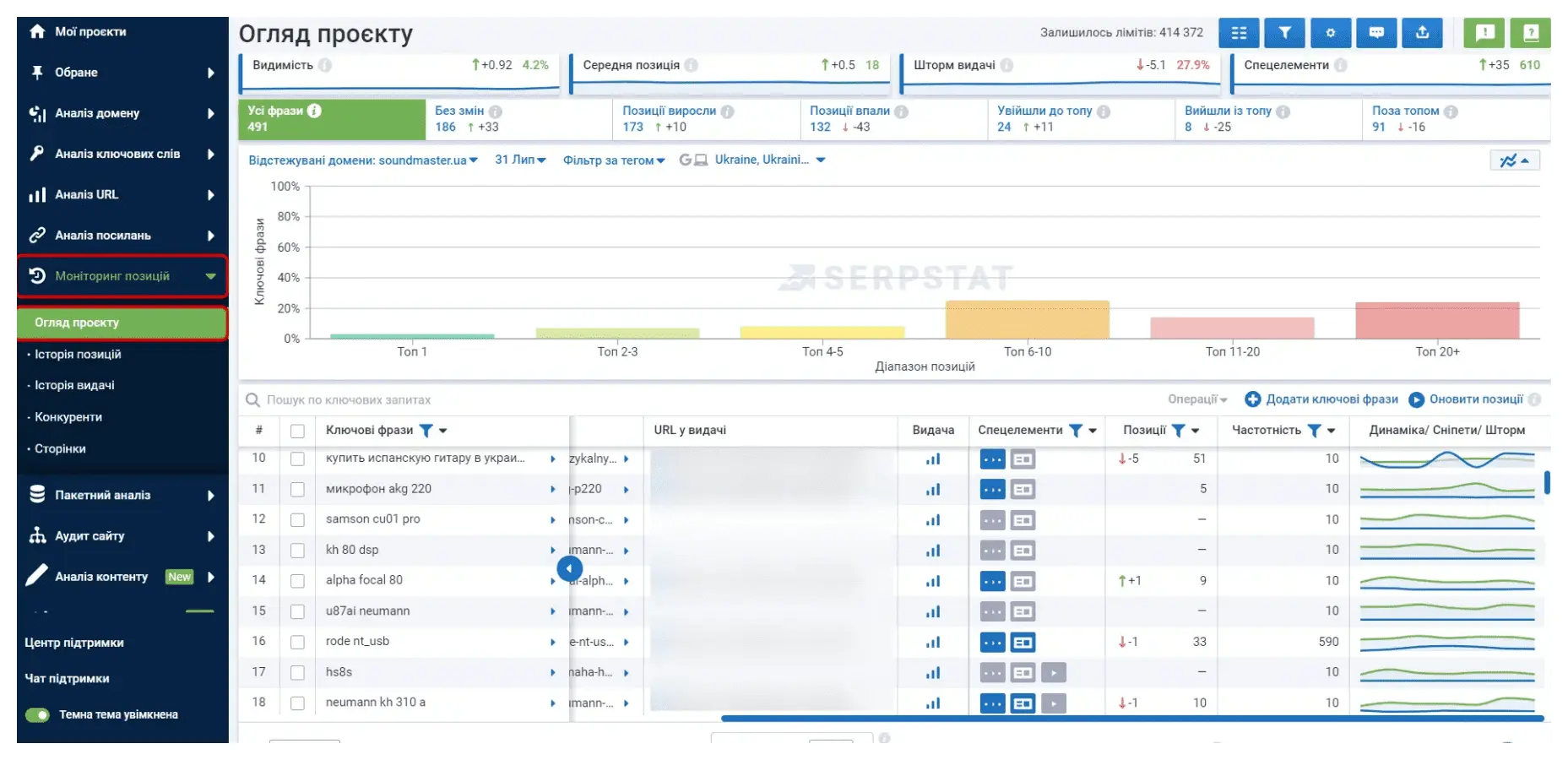Open Чат підтримки link
1568x760 pixels.
[67, 679]
